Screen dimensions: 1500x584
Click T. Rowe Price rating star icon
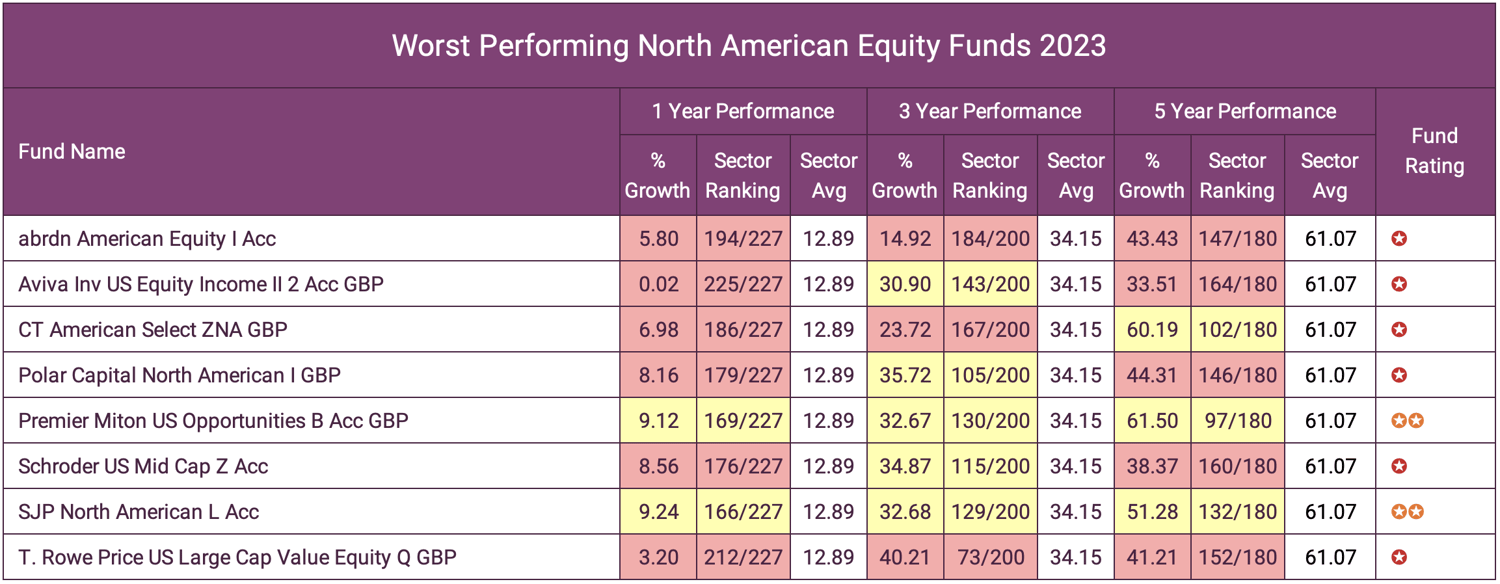pos(1400,557)
